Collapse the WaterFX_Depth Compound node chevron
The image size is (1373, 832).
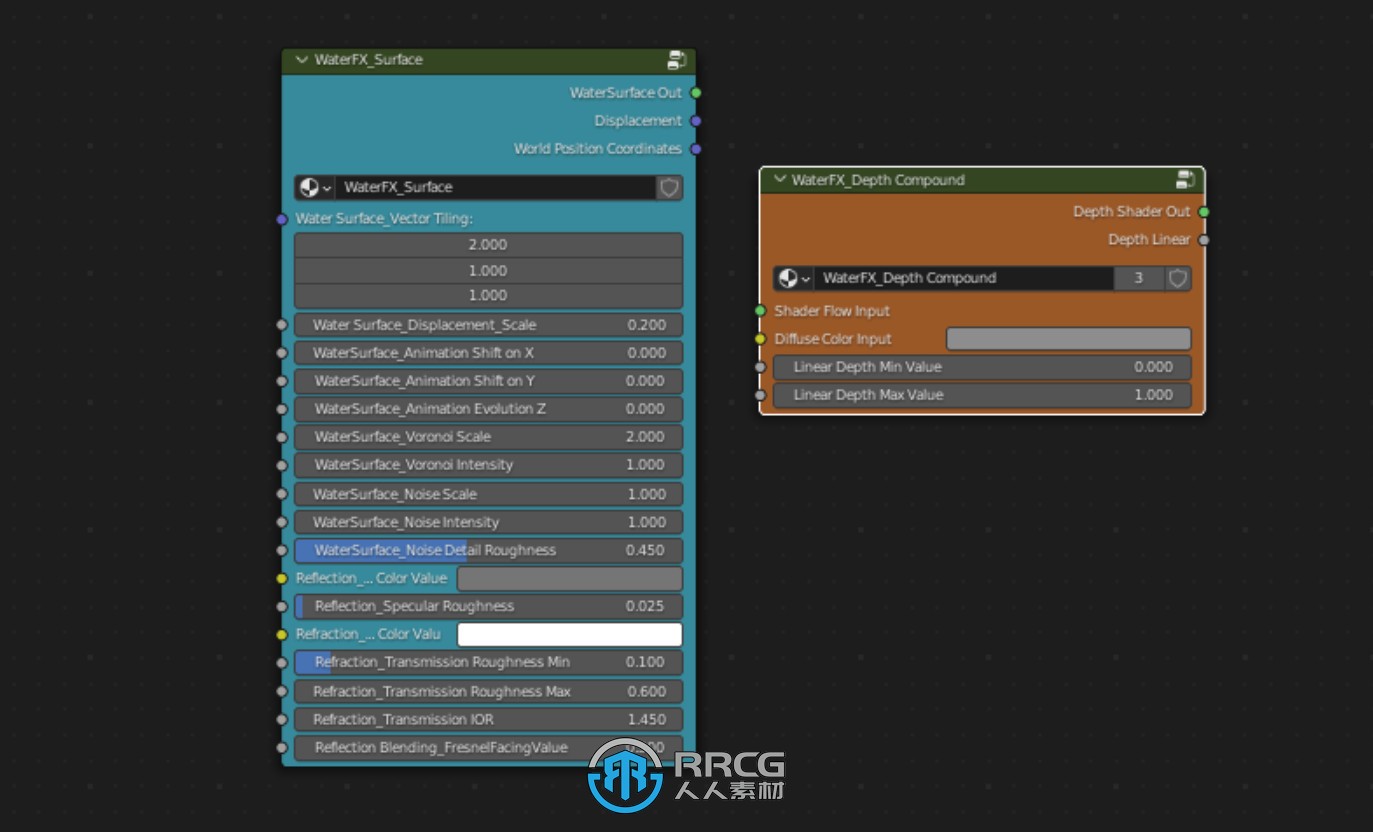click(x=780, y=180)
